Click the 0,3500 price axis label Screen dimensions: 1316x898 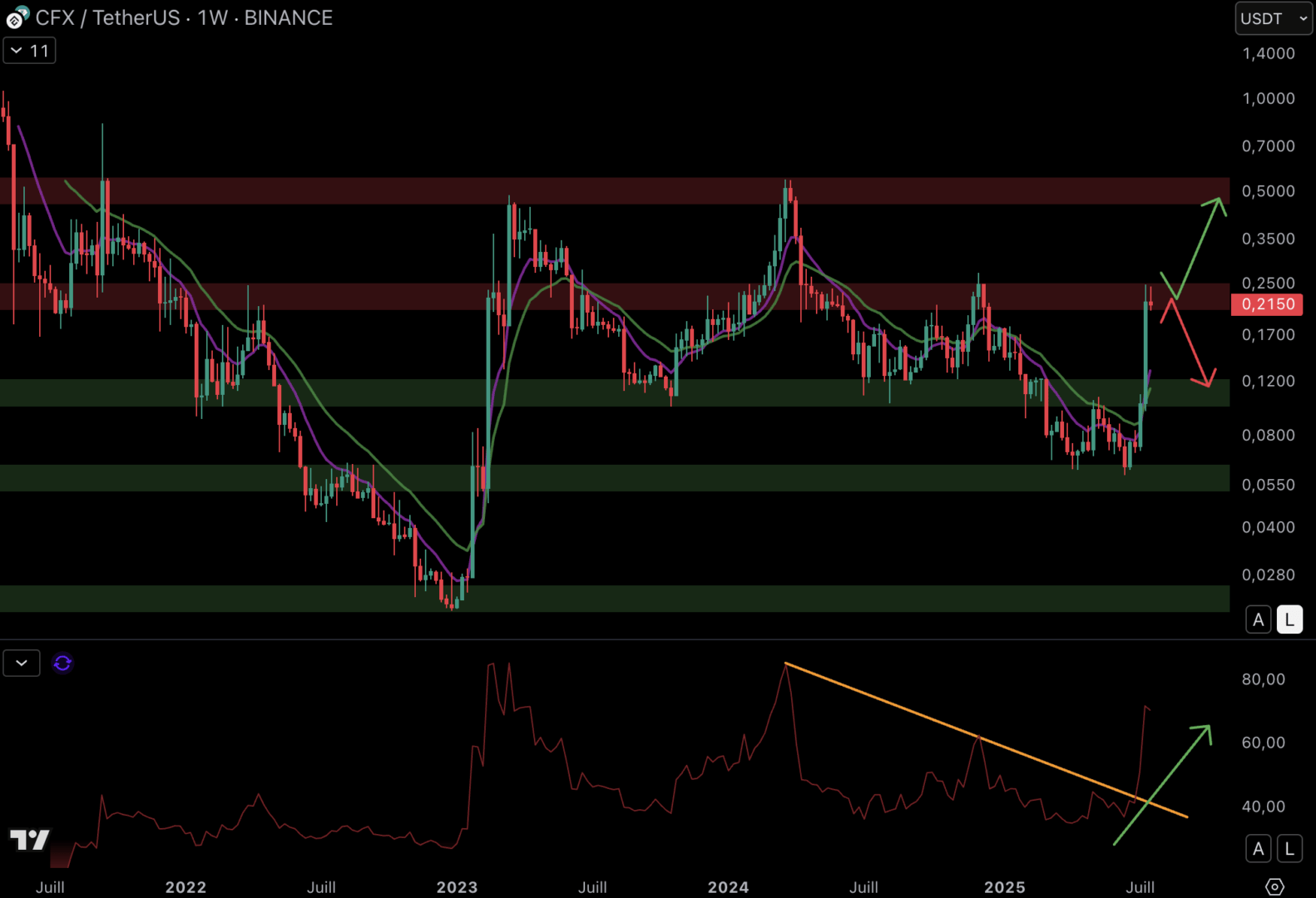click(1268, 239)
